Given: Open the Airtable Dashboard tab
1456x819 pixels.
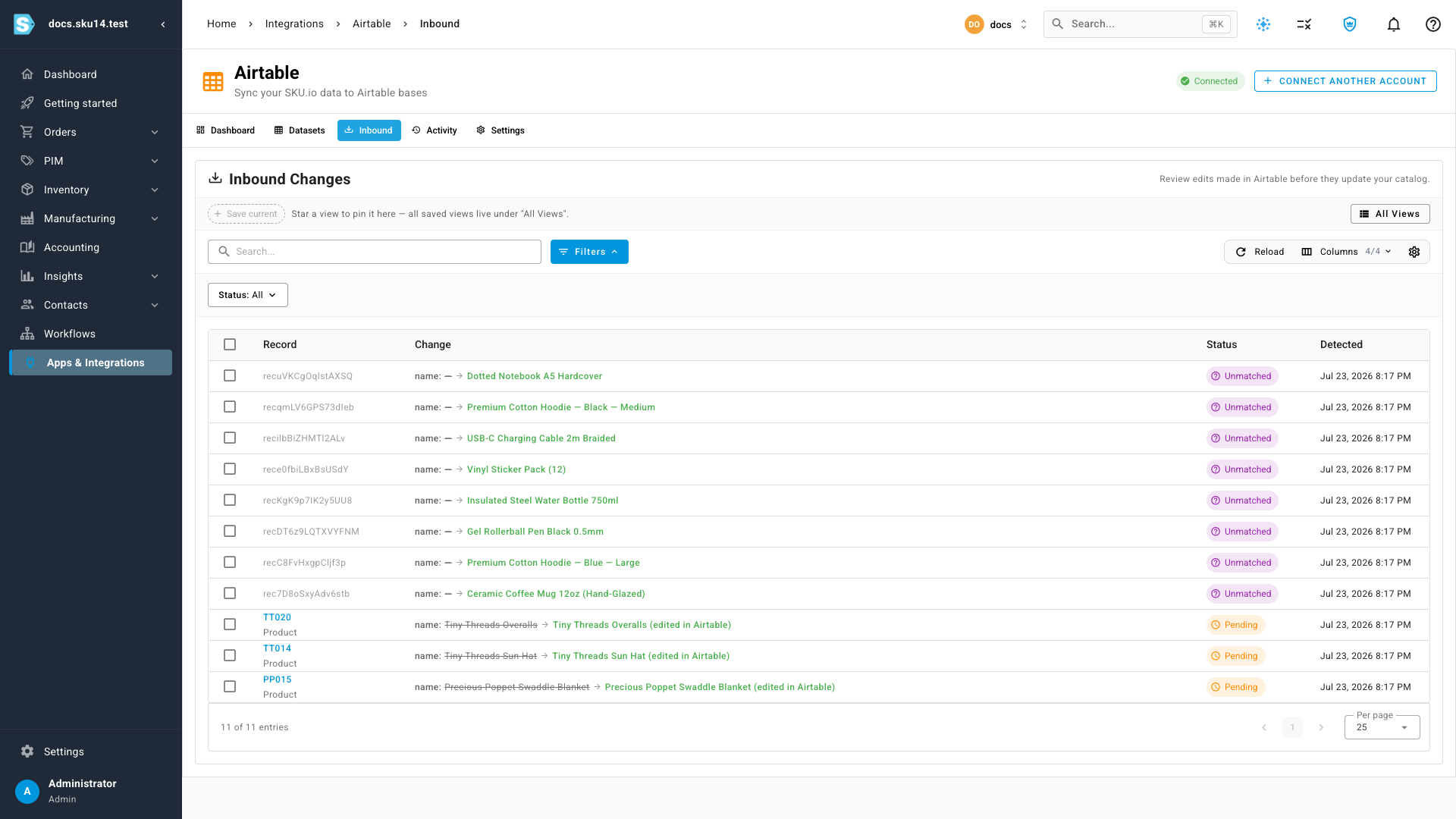Looking at the screenshot, I should pyautogui.click(x=225, y=130).
